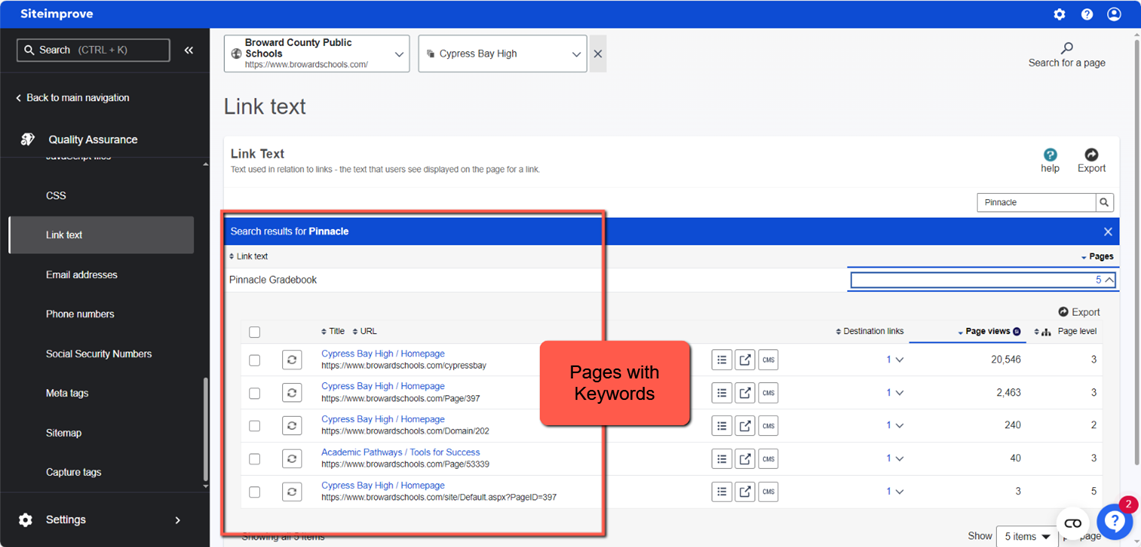Open Page/53339 in new window
This screenshot has height=547, width=1141.
pos(744,458)
